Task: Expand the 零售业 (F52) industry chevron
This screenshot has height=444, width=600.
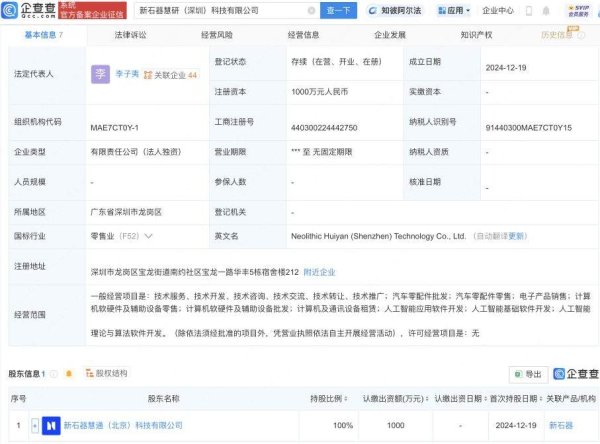Action: [148, 236]
